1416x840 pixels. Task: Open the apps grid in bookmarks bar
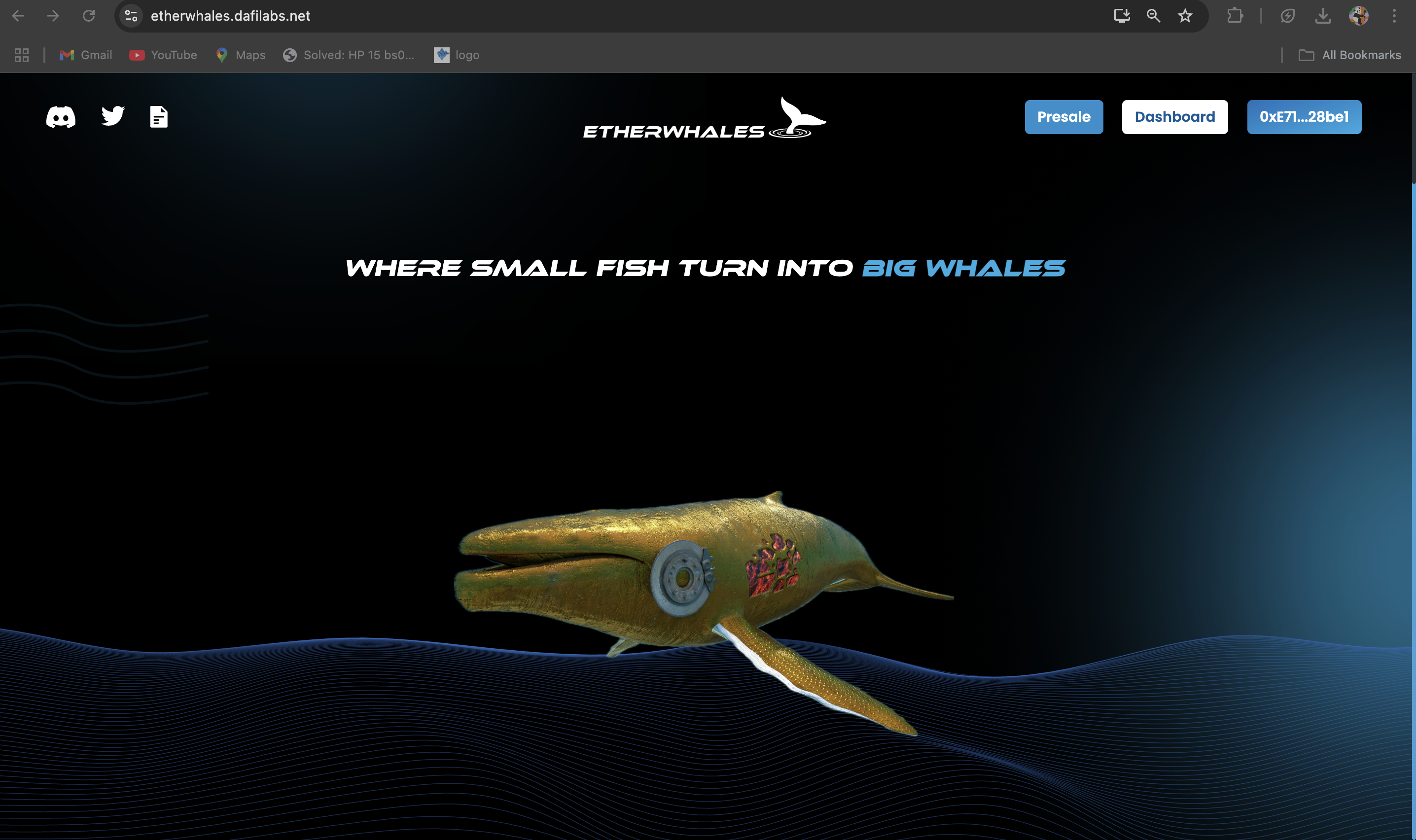click(x=22, y=55)
